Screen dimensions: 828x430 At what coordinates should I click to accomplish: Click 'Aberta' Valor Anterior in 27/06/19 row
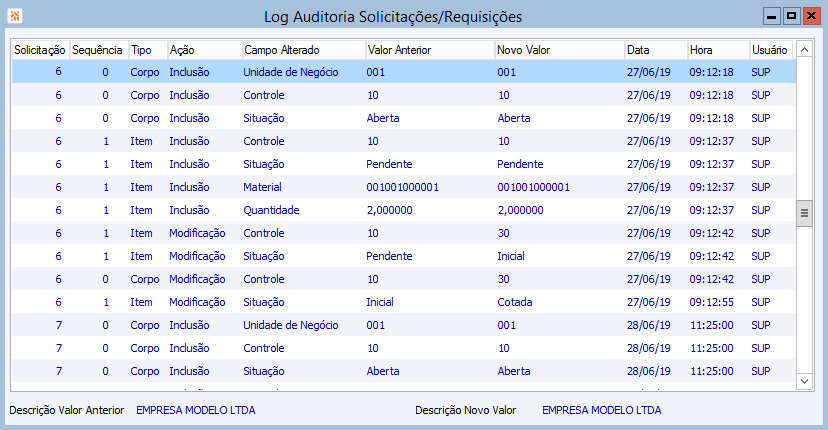[383, 118]
